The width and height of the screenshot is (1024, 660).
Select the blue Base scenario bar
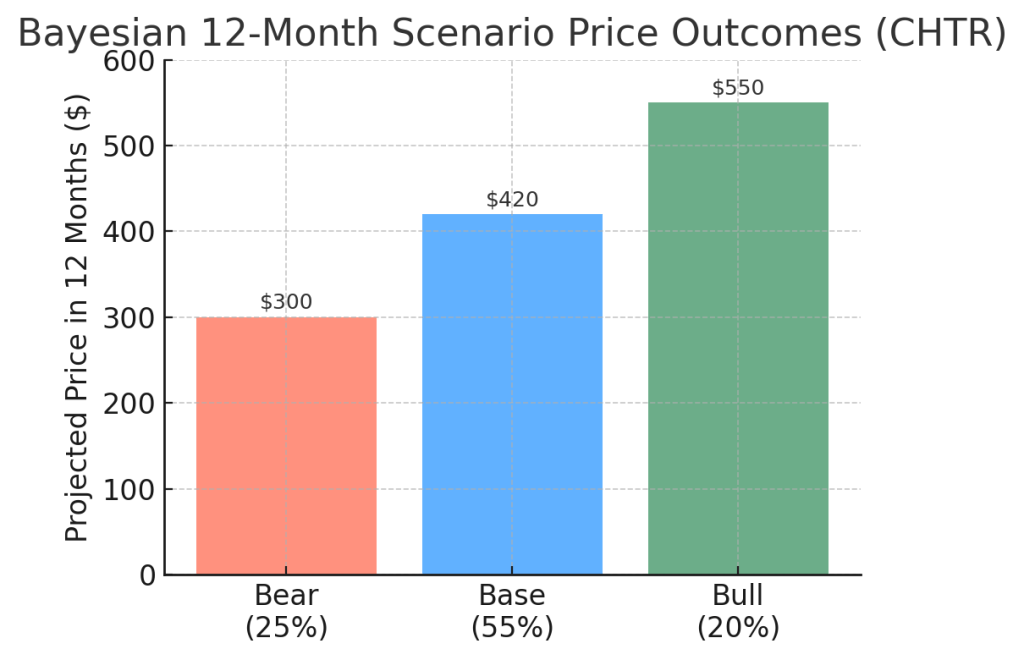click(x=512, y=394)
